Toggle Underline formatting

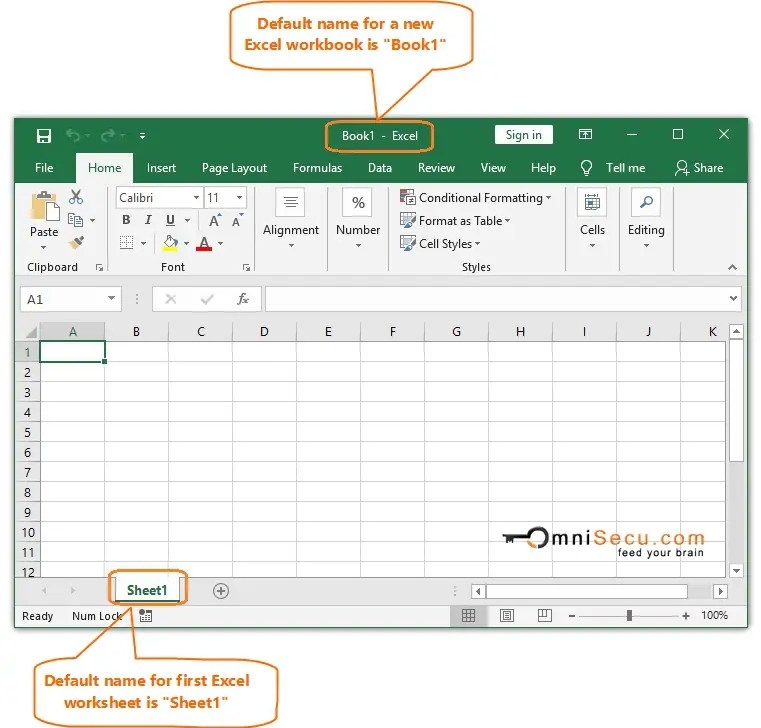[x=170, y=221]
